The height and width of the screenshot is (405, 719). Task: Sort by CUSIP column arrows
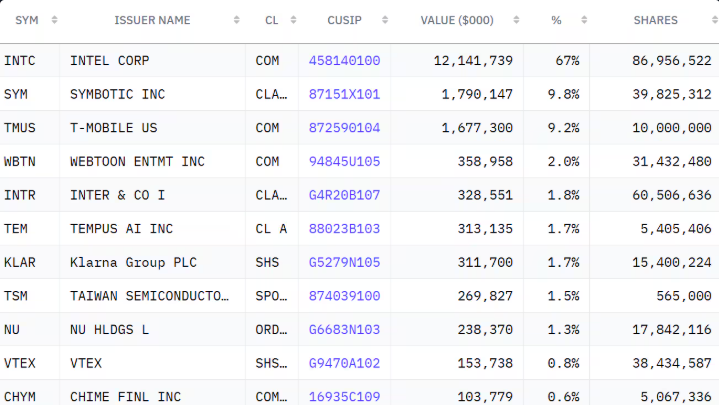click(385, 20)
